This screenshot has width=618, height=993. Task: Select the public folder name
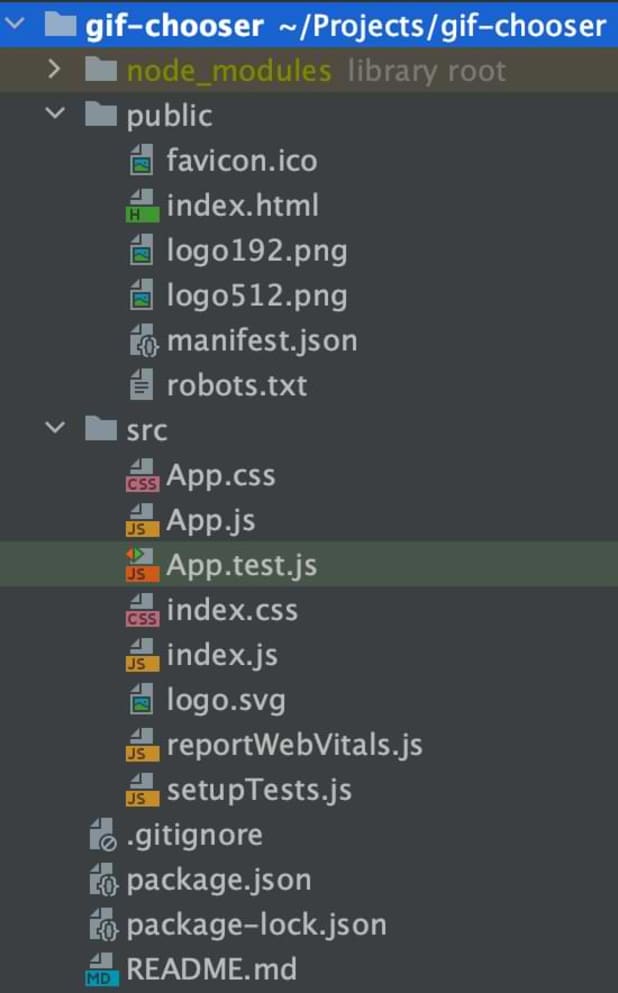[x=169, y=116]
